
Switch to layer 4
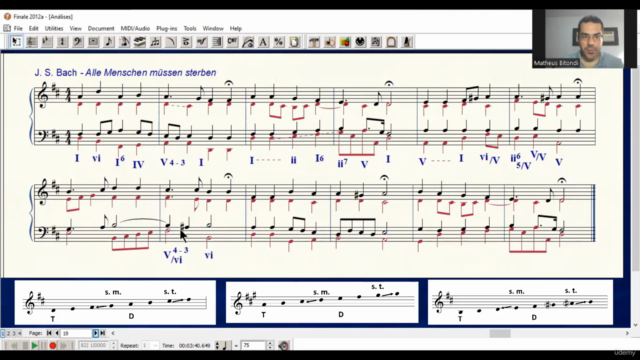coord(19,333)
